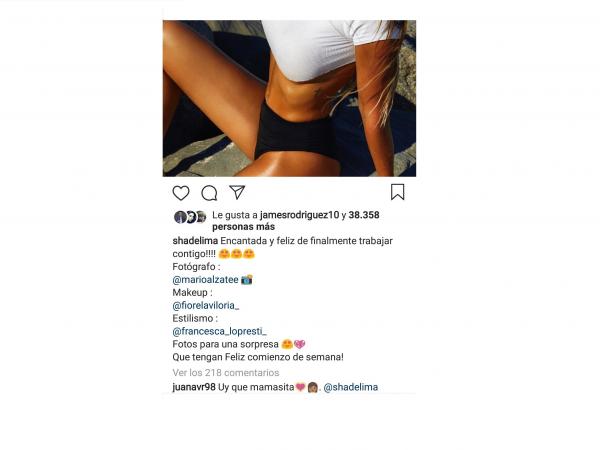600x450 pixels.
Task: Click the hugging emojis after contigo!!!!
Action: (236, 254)
